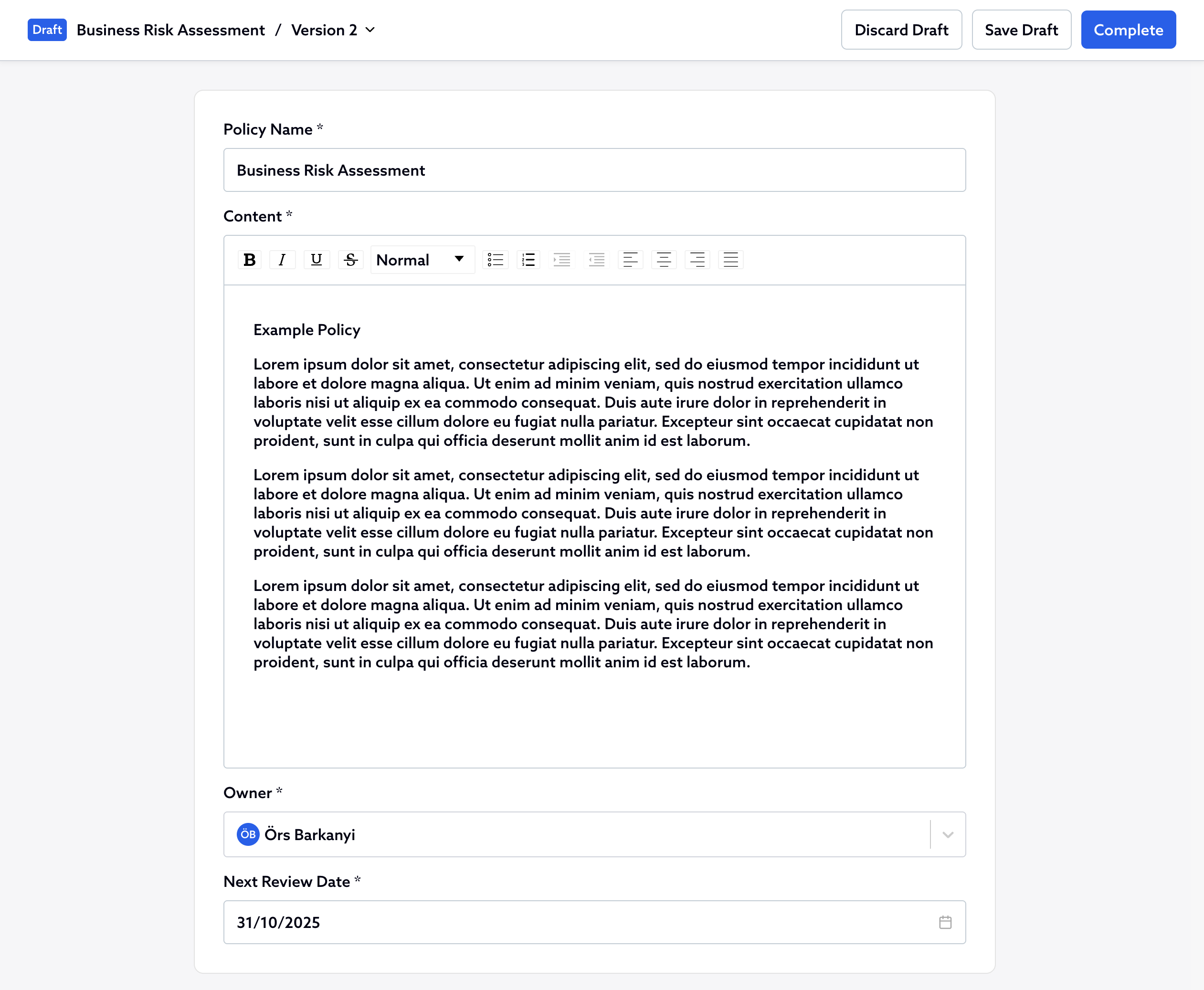The height and width of the screenshot is (990, 1204).
Task: Toggle underline formatting
Action: (317, 260)
